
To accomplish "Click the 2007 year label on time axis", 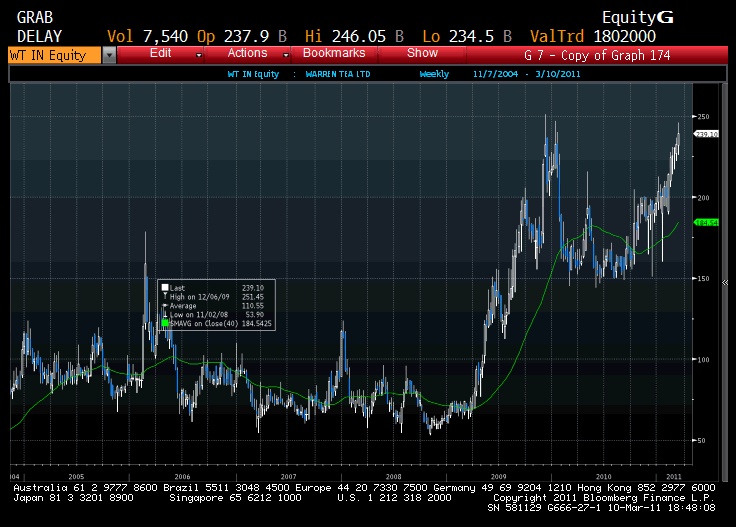I will [x=288, y=476].
